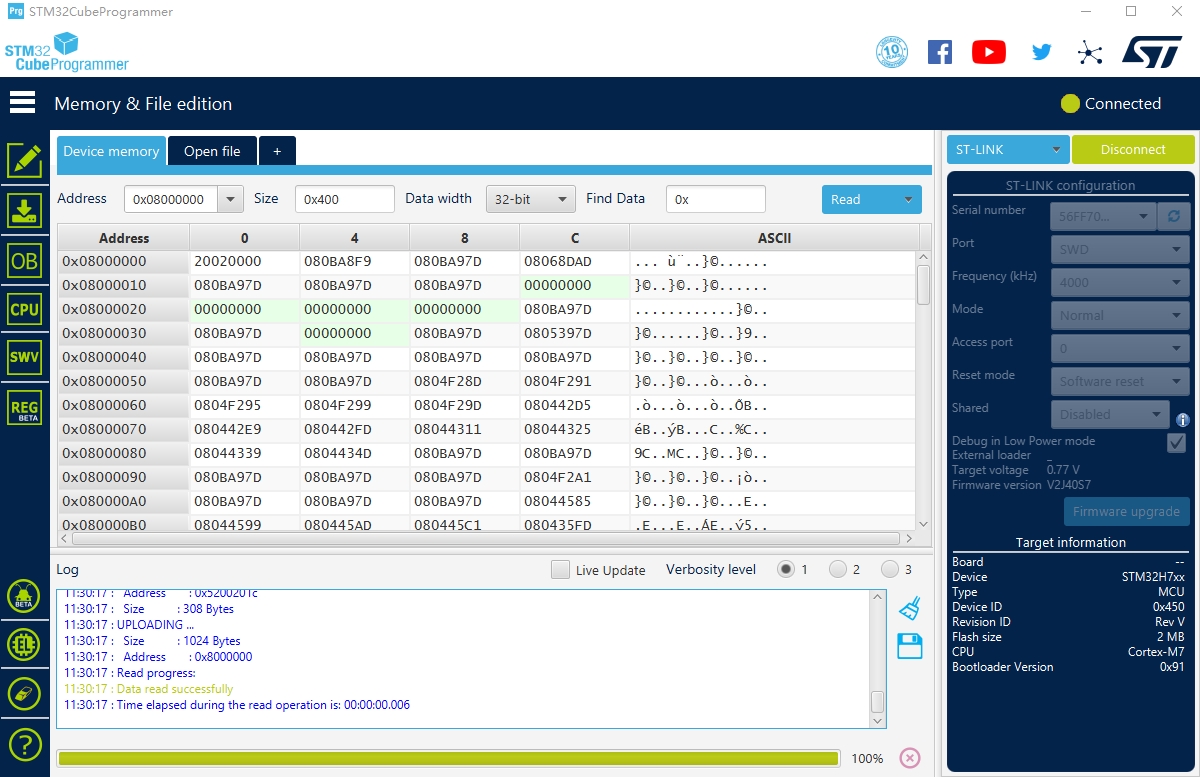This screenshot has height=777, width=1200.
Task: Open the Access port dropdown
Action: [1119, 348]
